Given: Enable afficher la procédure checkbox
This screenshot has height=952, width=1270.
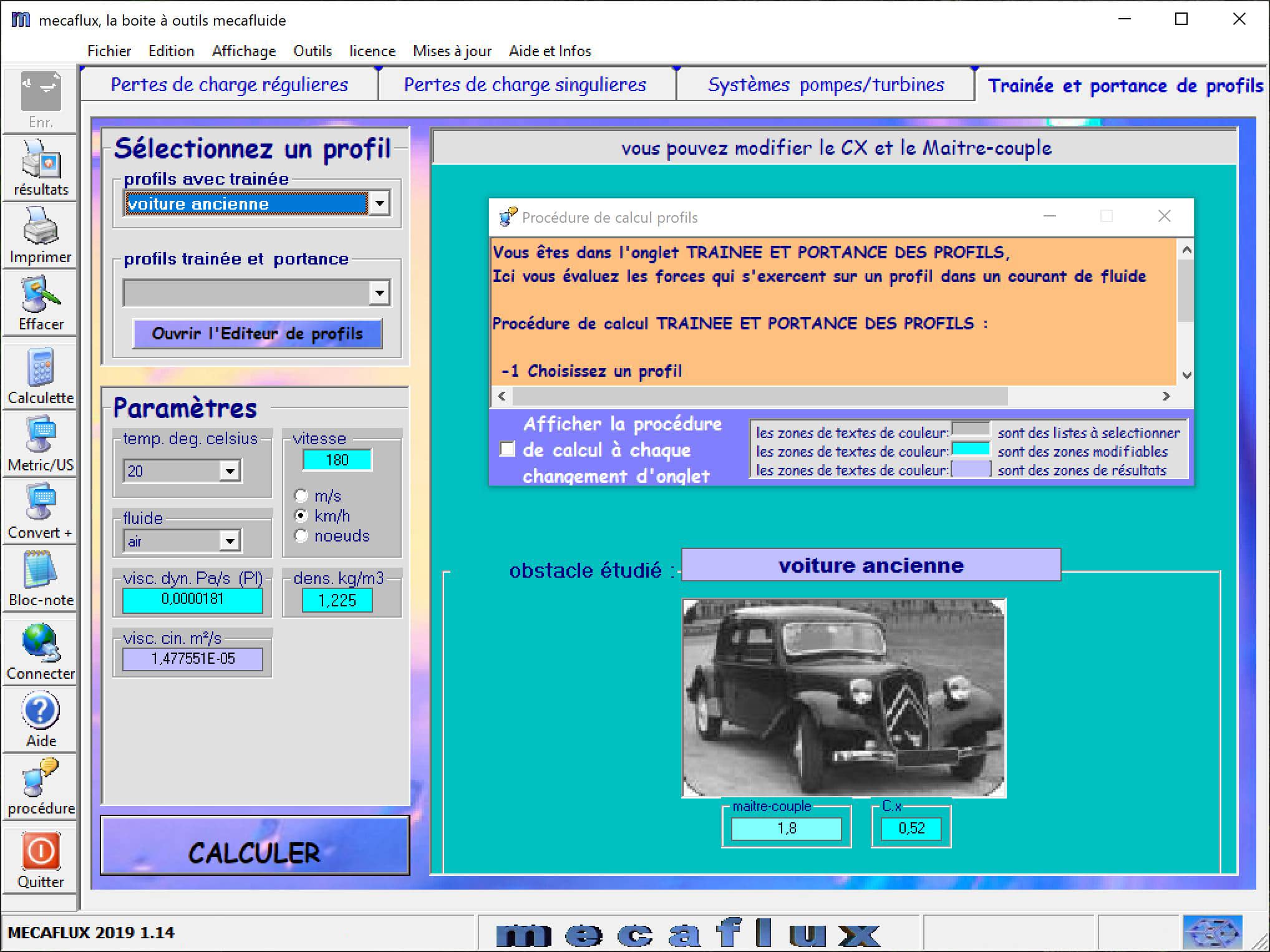Looking at the screenshot, I should point(508,449).
